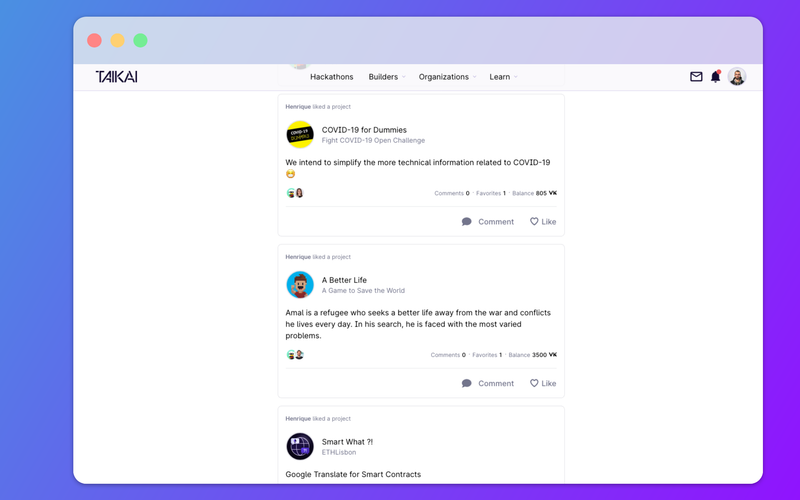This screenshot has width=800, height=500.
Task: Expand the Learn dropdown menu
Action: tap(503, 77)
